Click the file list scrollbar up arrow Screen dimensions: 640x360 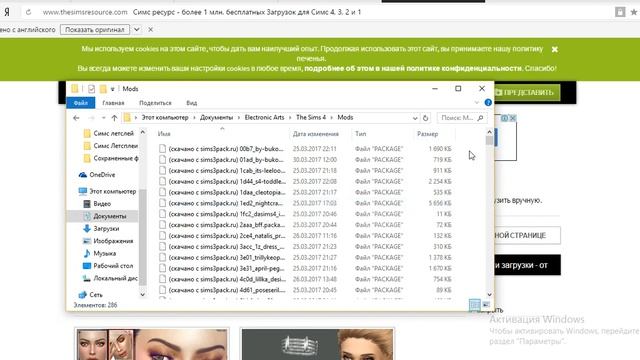click(x=489, y=132)
